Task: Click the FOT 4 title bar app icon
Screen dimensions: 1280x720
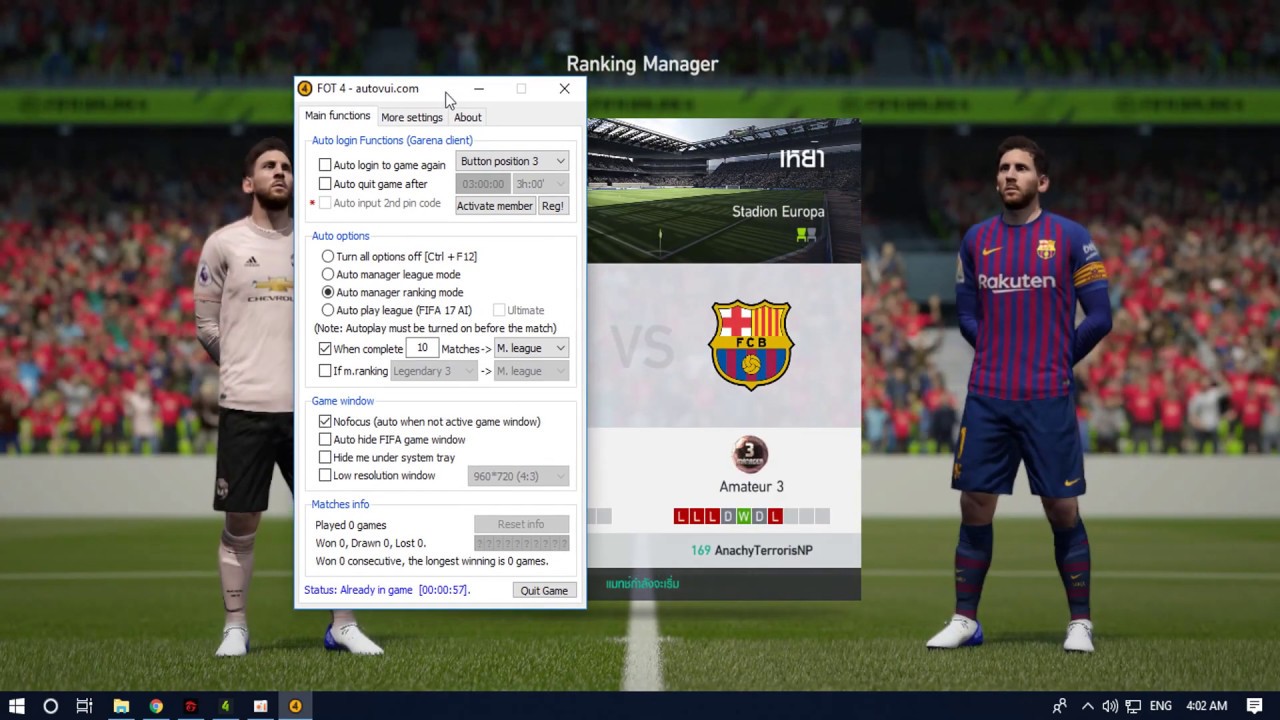Action: point(305,88)
